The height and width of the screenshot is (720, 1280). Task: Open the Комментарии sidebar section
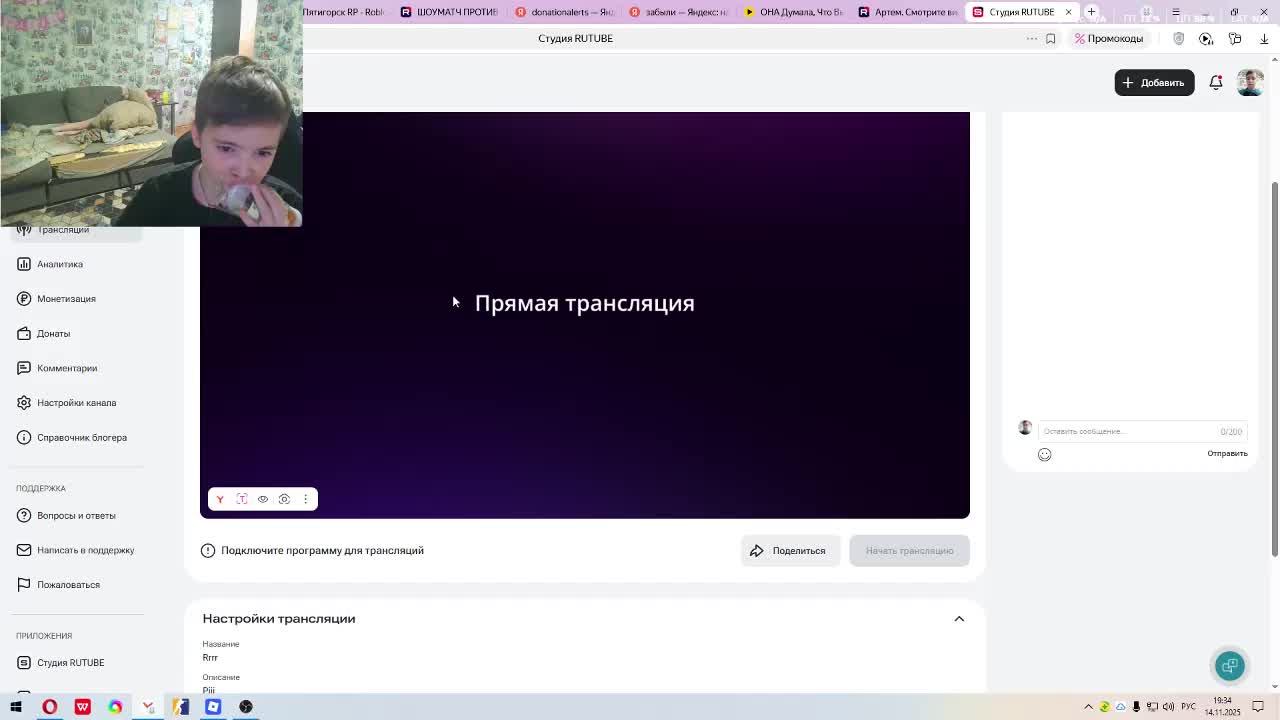[67, 368]
